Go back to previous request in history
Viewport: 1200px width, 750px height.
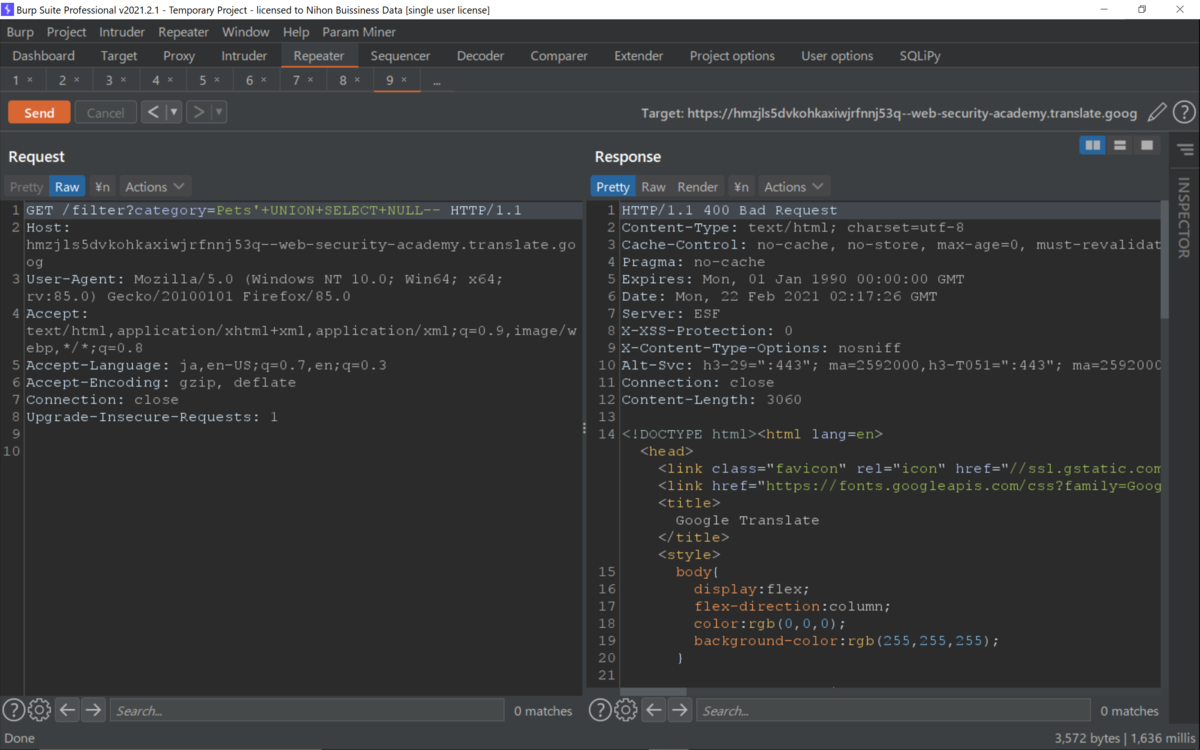tap(153, 112)
